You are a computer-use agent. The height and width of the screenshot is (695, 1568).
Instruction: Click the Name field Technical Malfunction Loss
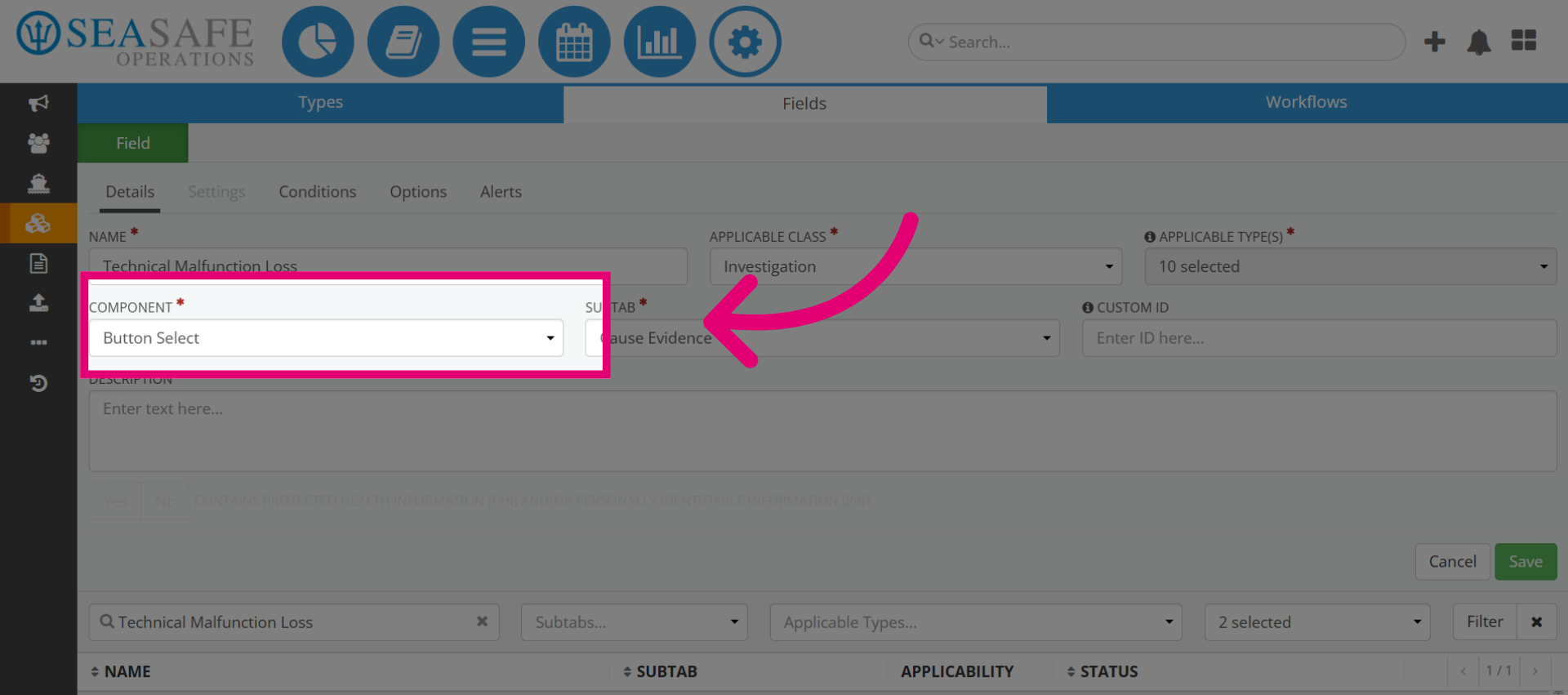tap(388, 266)
